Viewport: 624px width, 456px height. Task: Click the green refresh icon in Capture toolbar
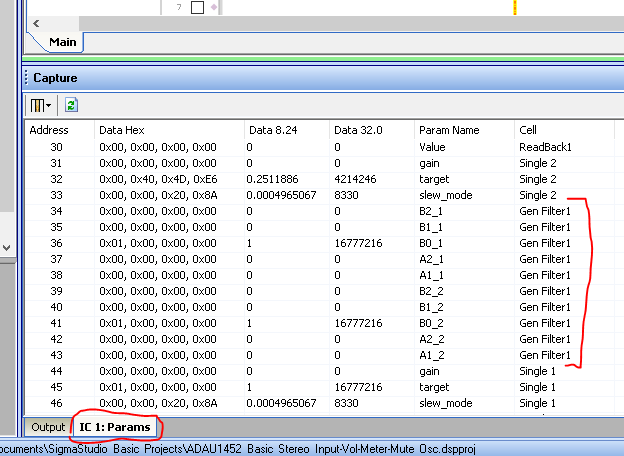(71, 105)
